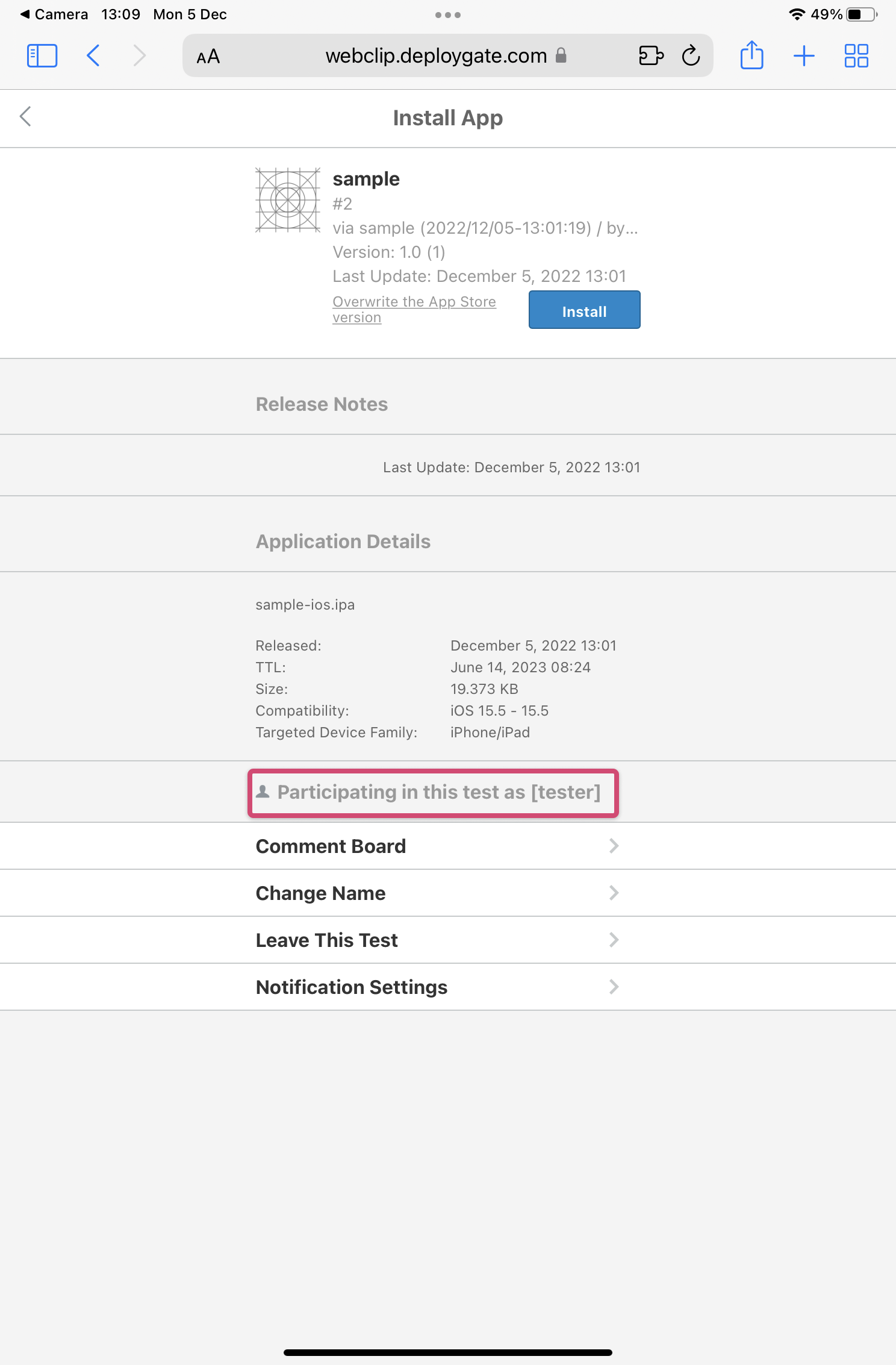Tap Safari's forward arrow

click(139, 55)
